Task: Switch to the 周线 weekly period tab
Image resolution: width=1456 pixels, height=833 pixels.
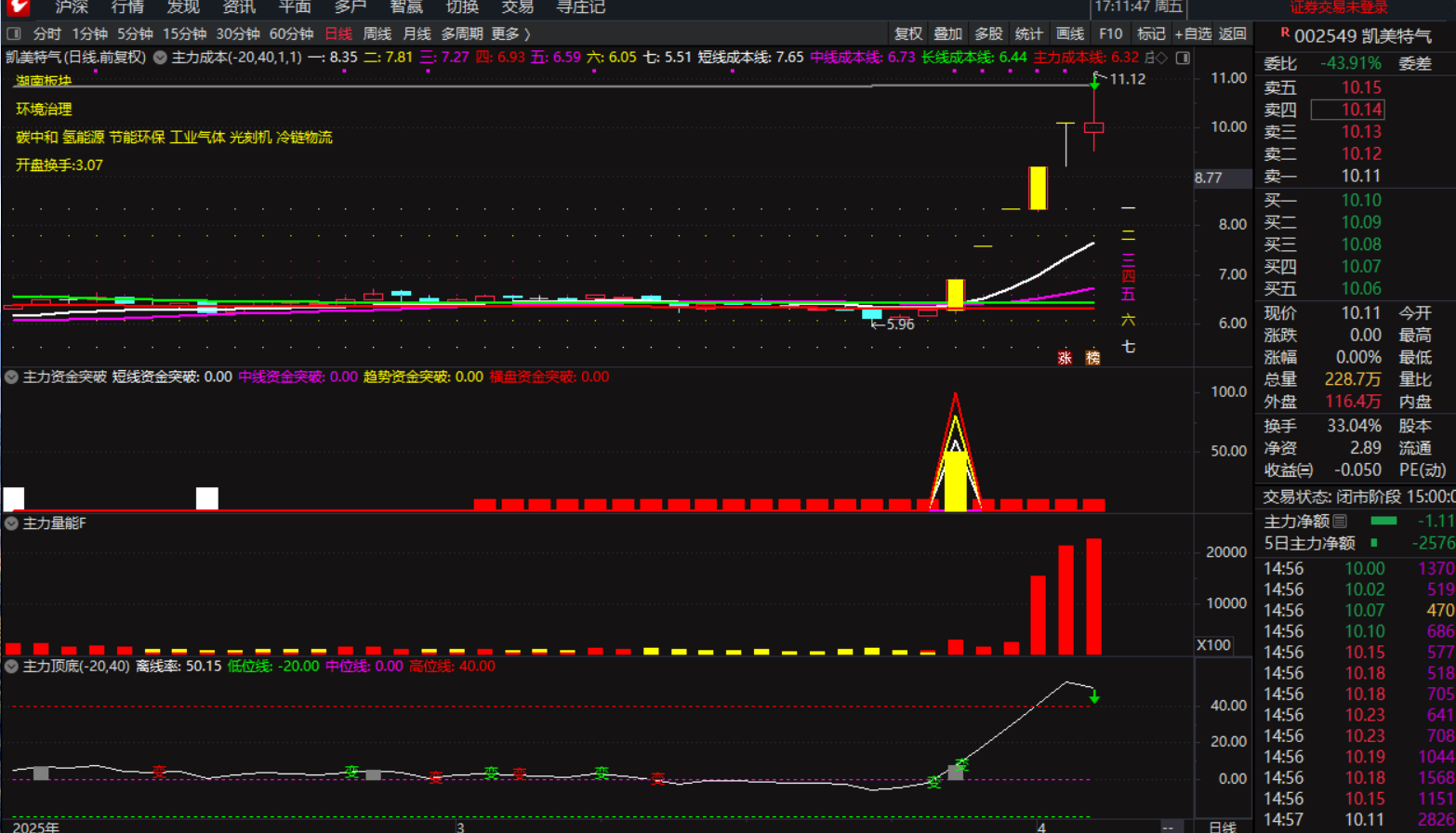Action: (x=377, y=34)
